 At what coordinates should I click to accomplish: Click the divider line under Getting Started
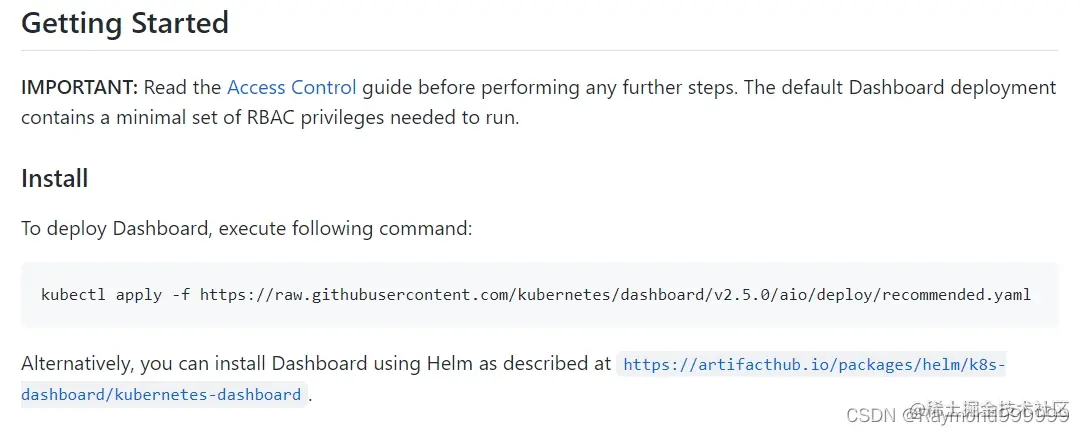tap(540, 50)
